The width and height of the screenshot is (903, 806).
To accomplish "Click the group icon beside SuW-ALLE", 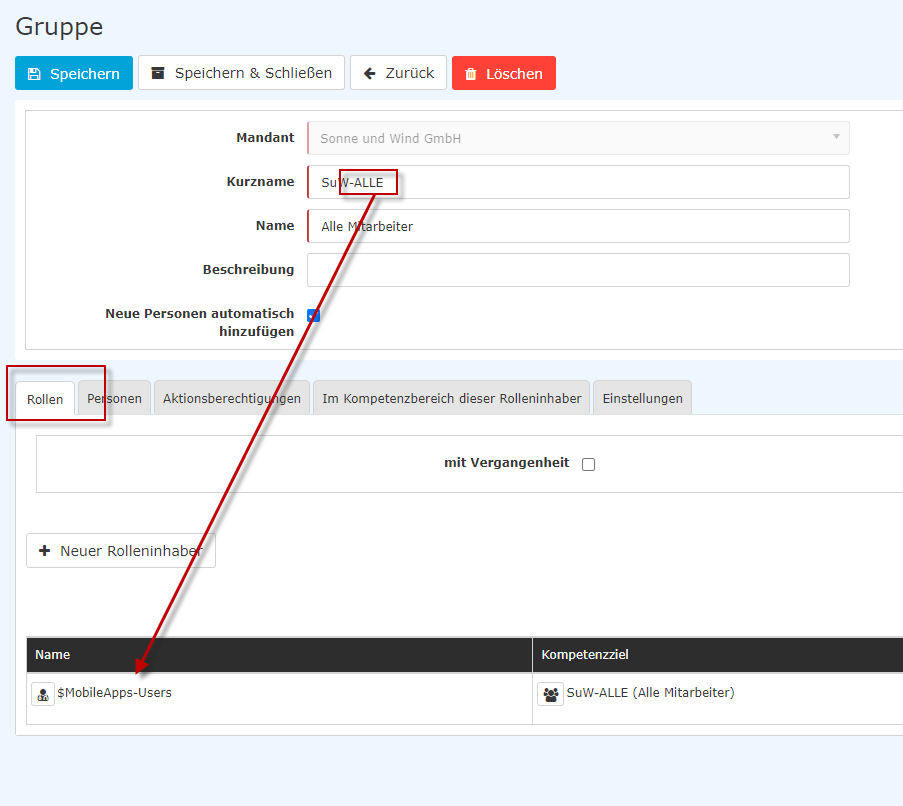I will (550, 694).
